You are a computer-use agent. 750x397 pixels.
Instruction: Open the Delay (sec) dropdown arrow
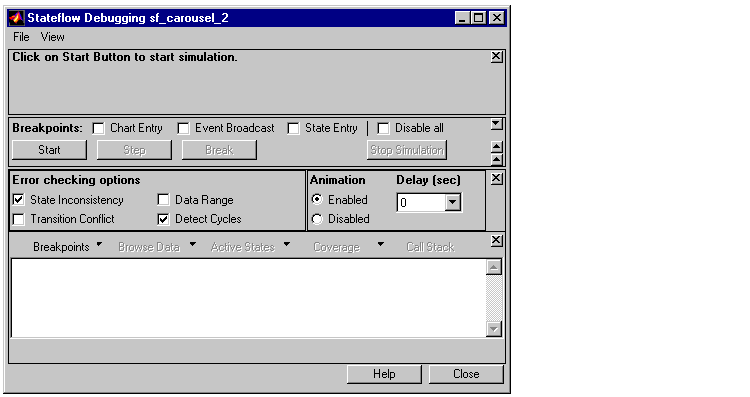[452, 202]
